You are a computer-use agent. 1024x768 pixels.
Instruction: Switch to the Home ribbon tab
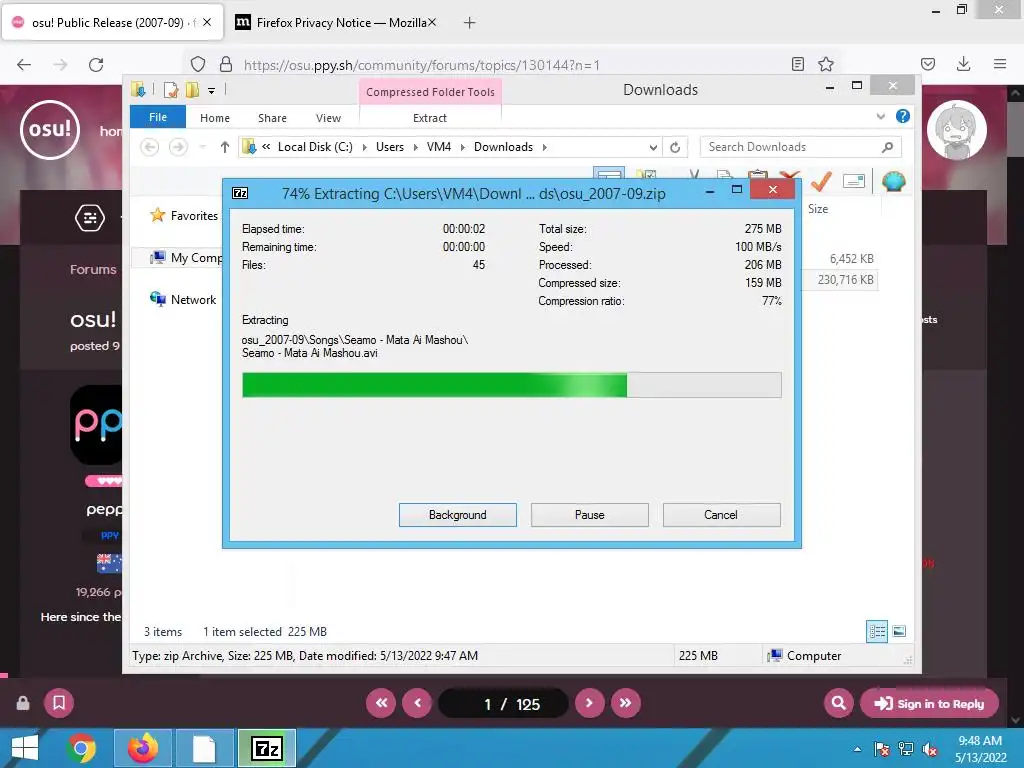[x=215, y=118]
